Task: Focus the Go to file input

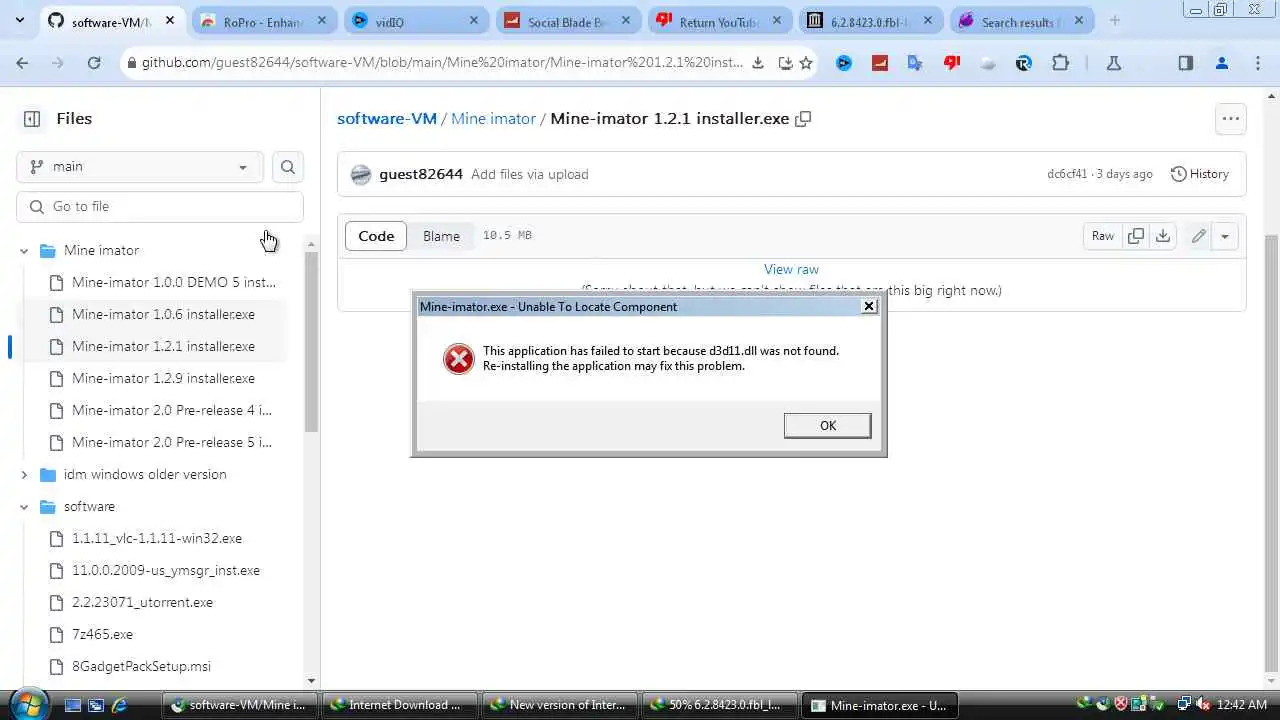Action: pos(160,206)
